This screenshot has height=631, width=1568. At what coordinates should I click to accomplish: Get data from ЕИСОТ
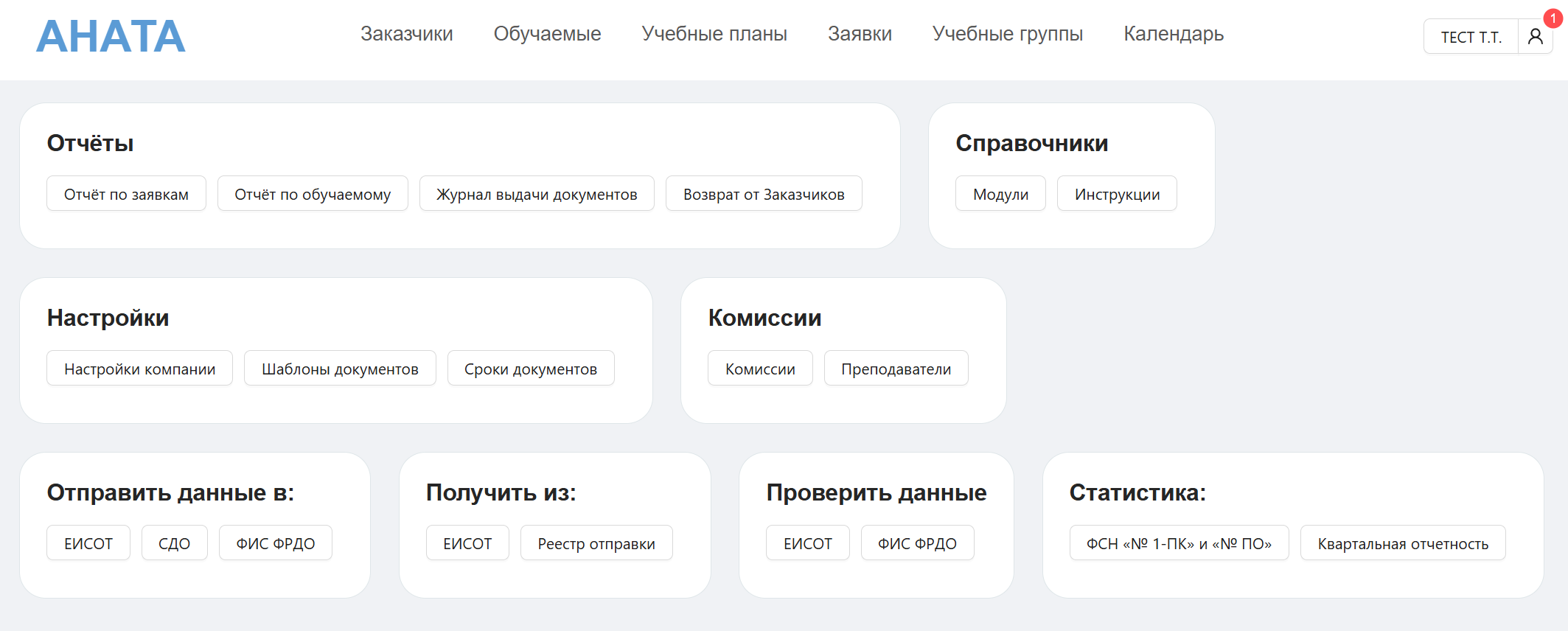pos(467,543)
